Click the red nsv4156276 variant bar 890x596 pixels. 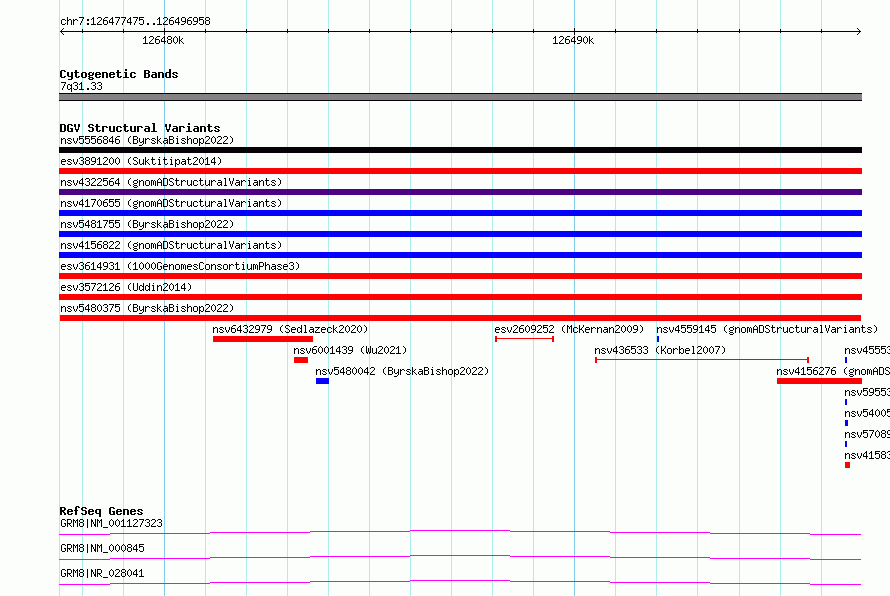tap(819, 381)
